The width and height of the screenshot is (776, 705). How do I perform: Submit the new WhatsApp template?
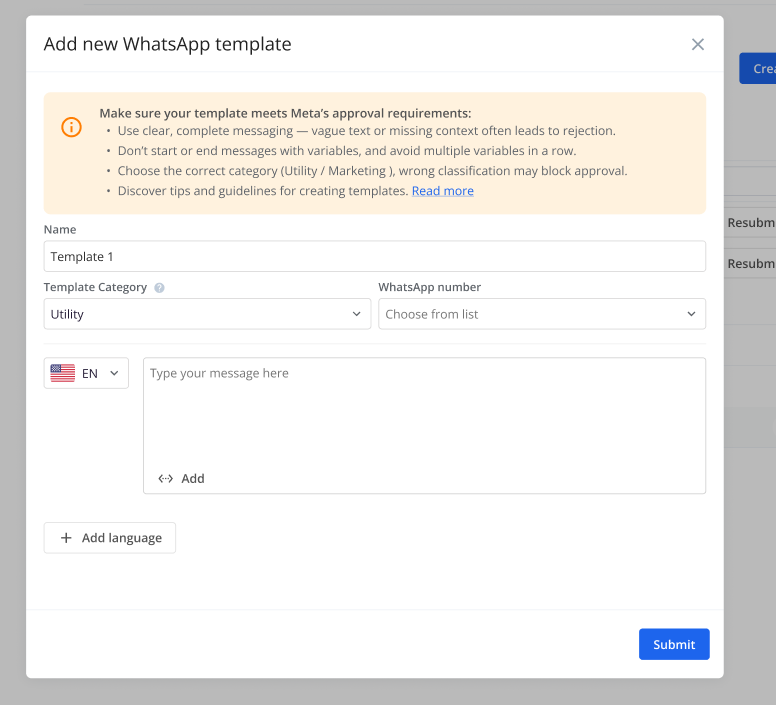(673, 644)
